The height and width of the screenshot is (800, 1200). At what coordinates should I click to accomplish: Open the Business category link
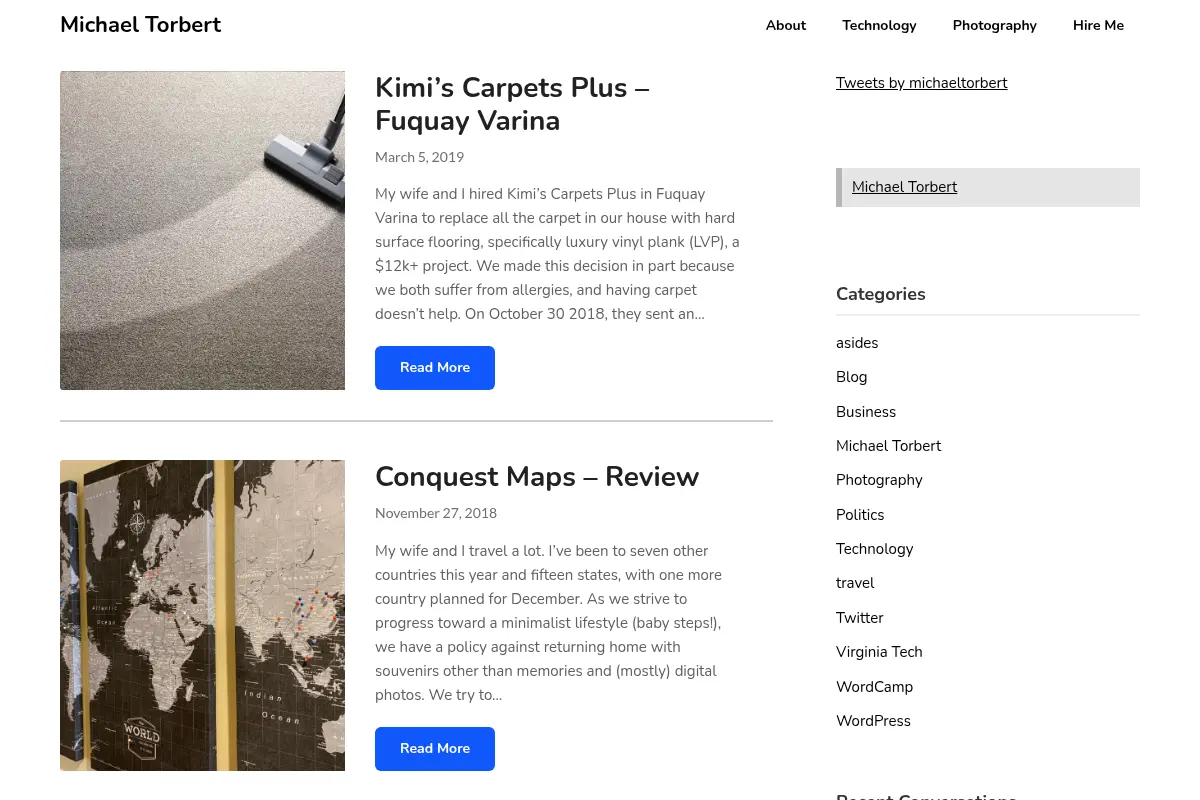pos(866,412)
